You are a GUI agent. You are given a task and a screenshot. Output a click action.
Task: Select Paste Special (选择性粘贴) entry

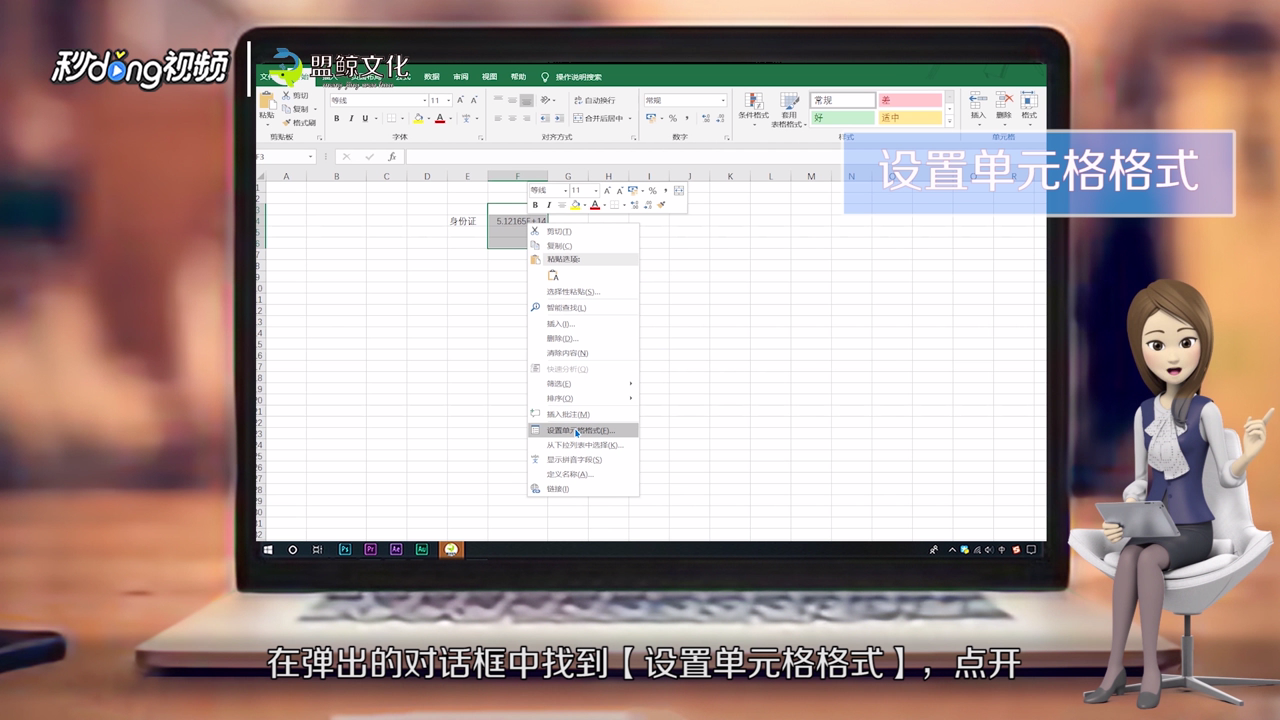click(x=583, y=292)
